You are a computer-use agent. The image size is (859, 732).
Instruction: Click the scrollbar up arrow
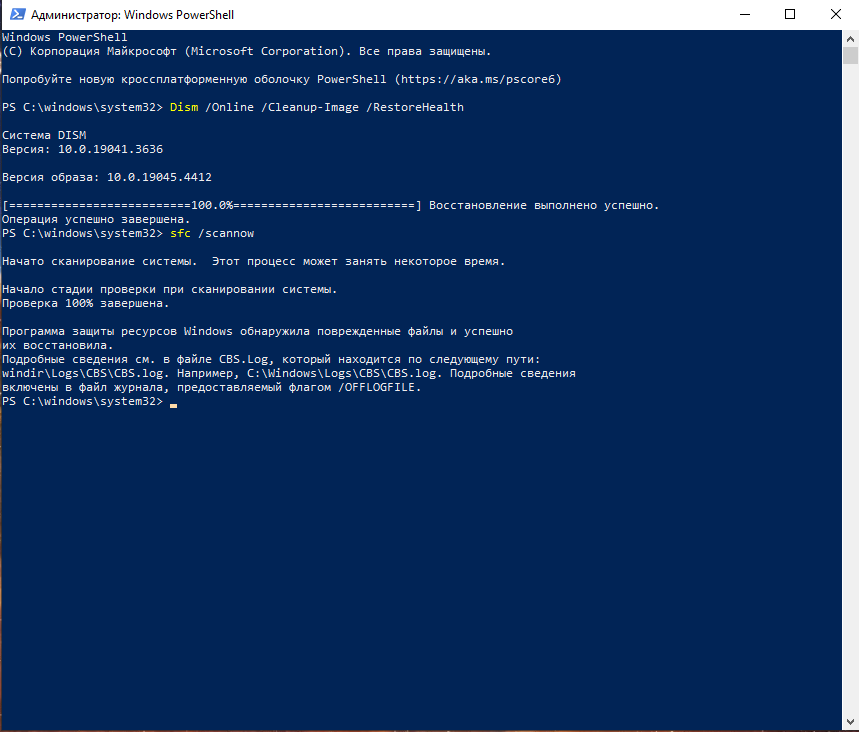849,38
